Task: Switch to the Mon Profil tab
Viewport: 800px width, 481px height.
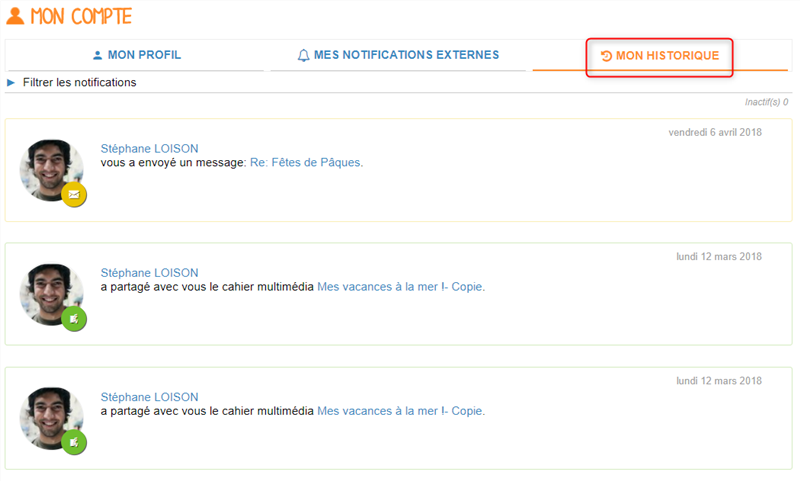Action: click(x=136, y=55)
